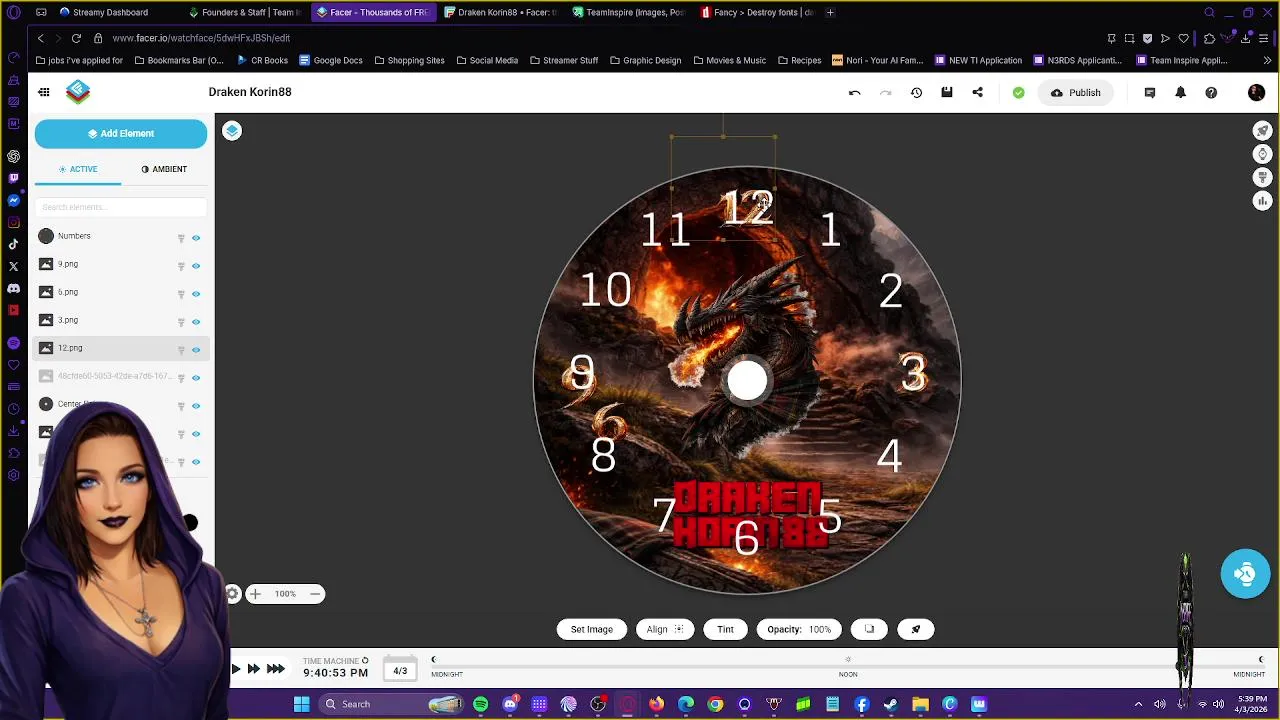This screenshot has width=1280, height=720.
Task: Open the Streamer Stuff bookmarks folder
Action: pos(562,60)
